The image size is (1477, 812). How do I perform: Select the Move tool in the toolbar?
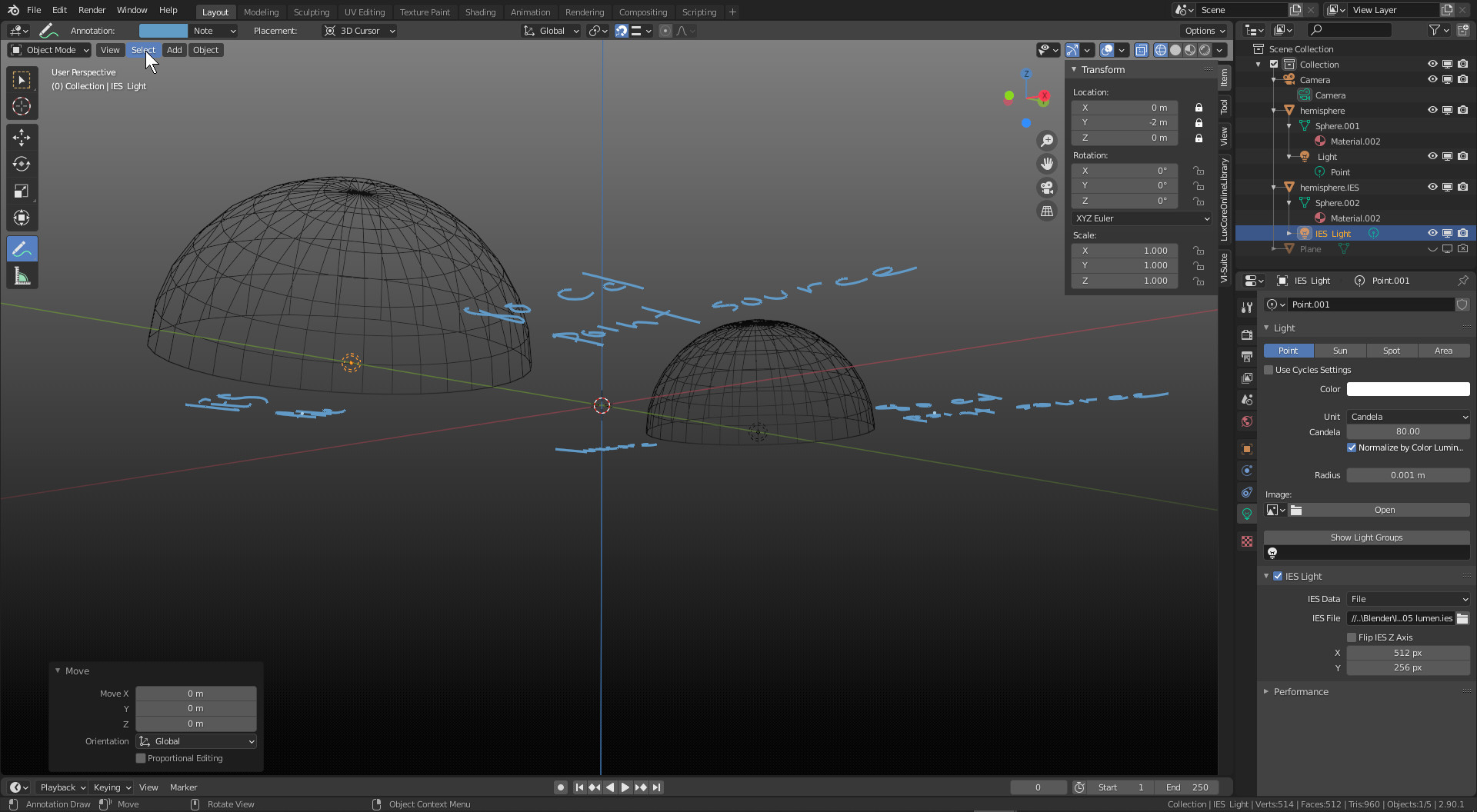22,138
